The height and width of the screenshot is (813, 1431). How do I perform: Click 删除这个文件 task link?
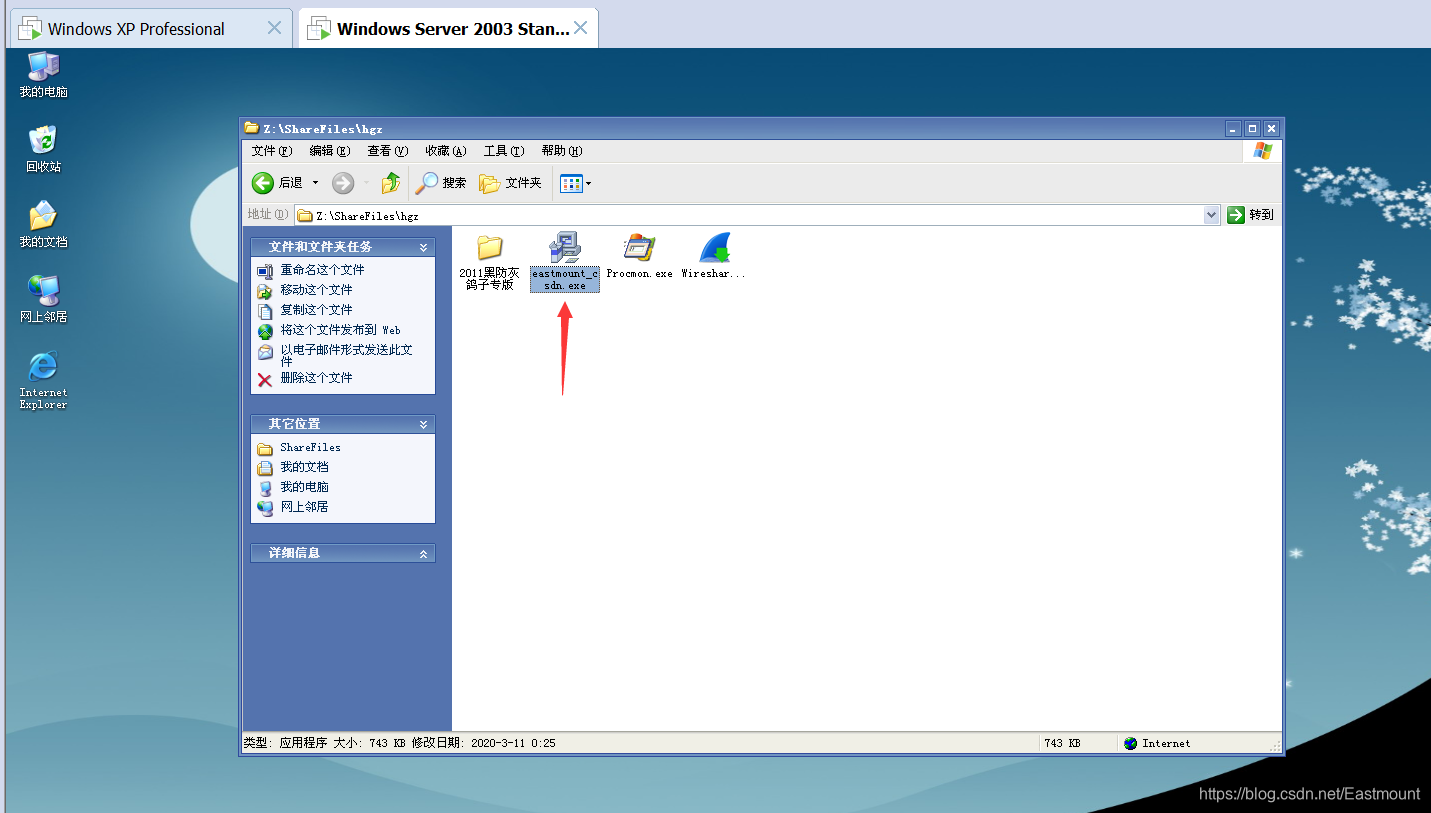click(316, 378)
